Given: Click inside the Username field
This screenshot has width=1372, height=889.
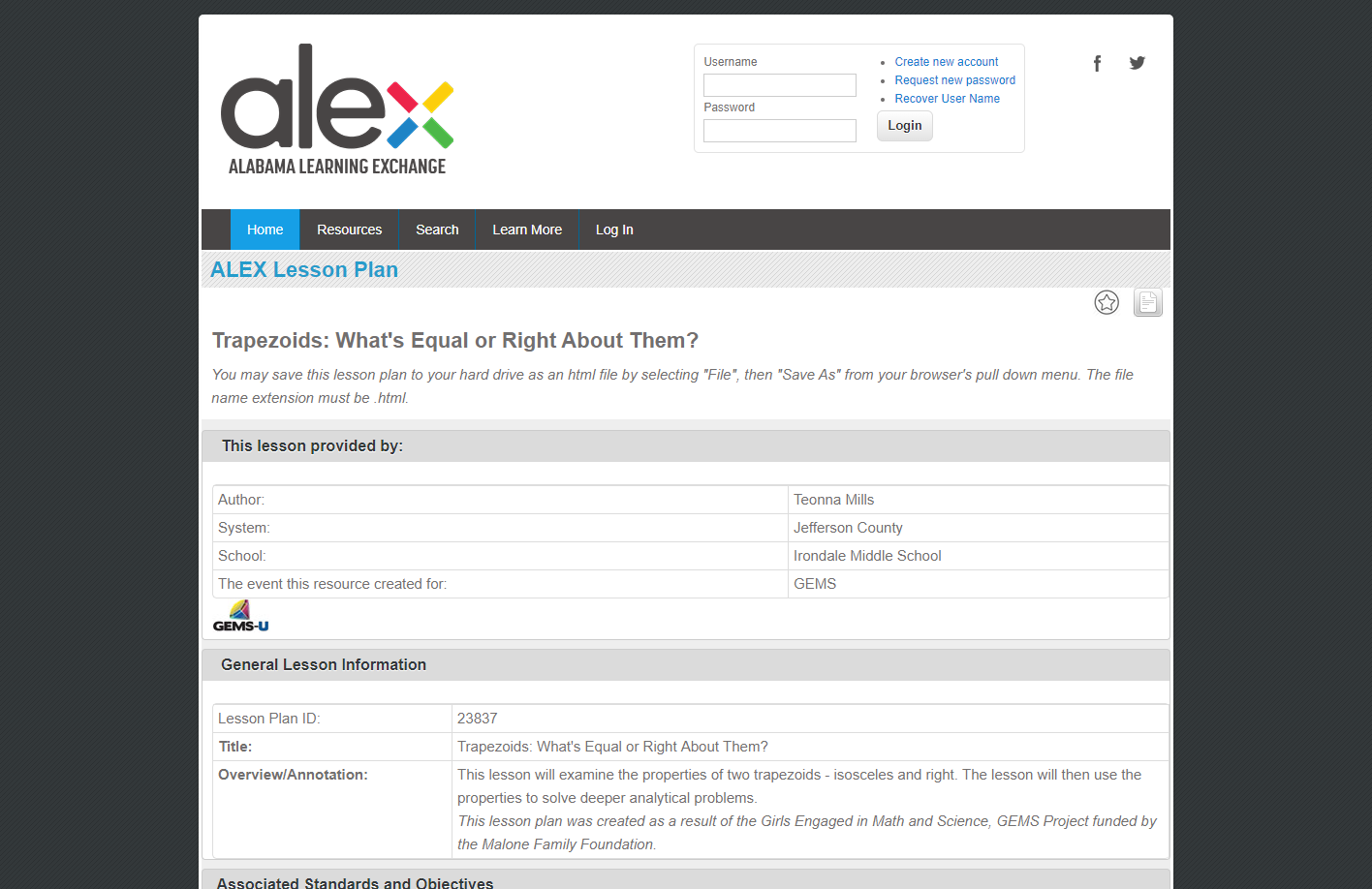Looking at the screenshot, I should (x=779, y=85).
